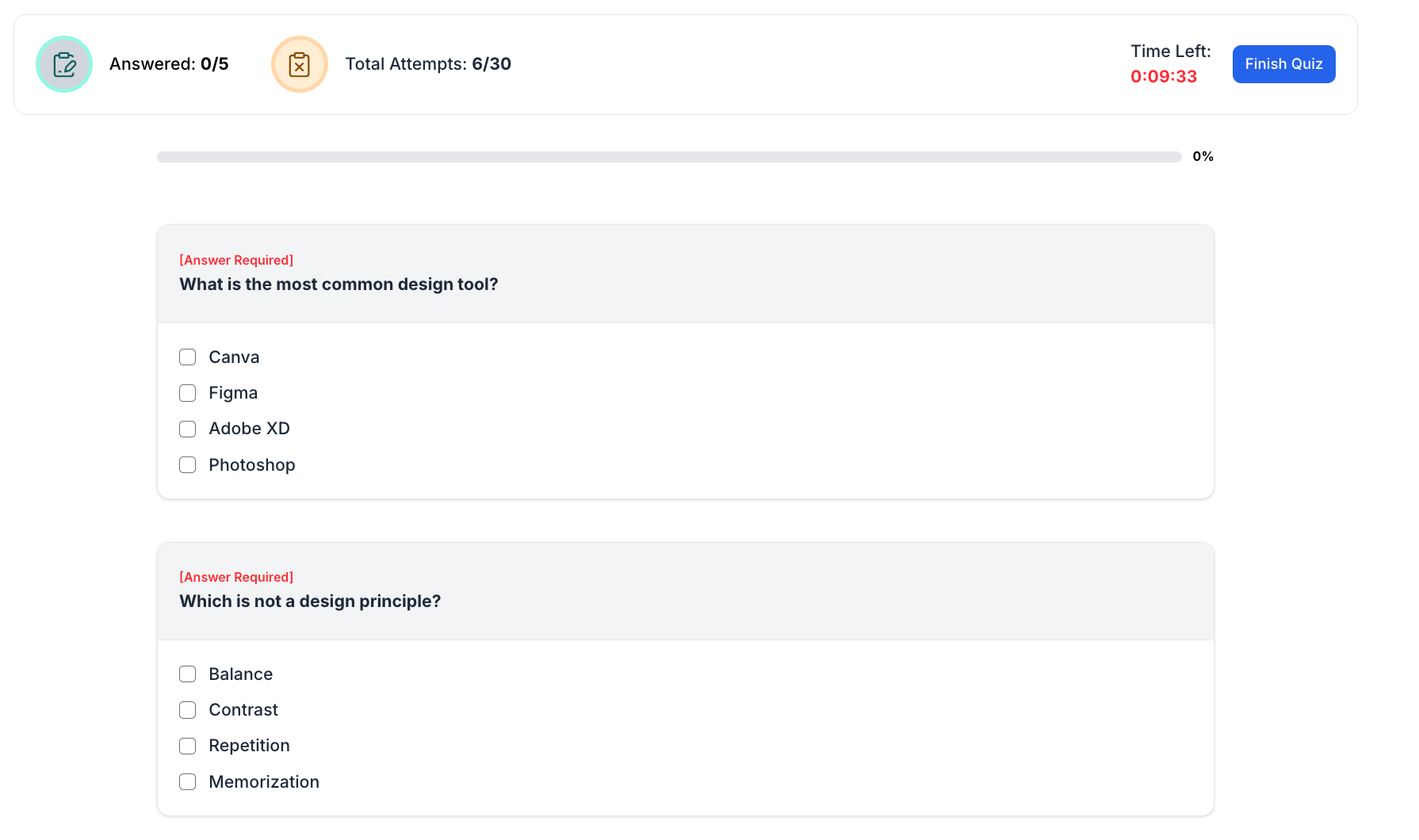Tick the Repetition checkbox
The width and height of the screenshot is (1419, 840).
[x=188, y=746]
